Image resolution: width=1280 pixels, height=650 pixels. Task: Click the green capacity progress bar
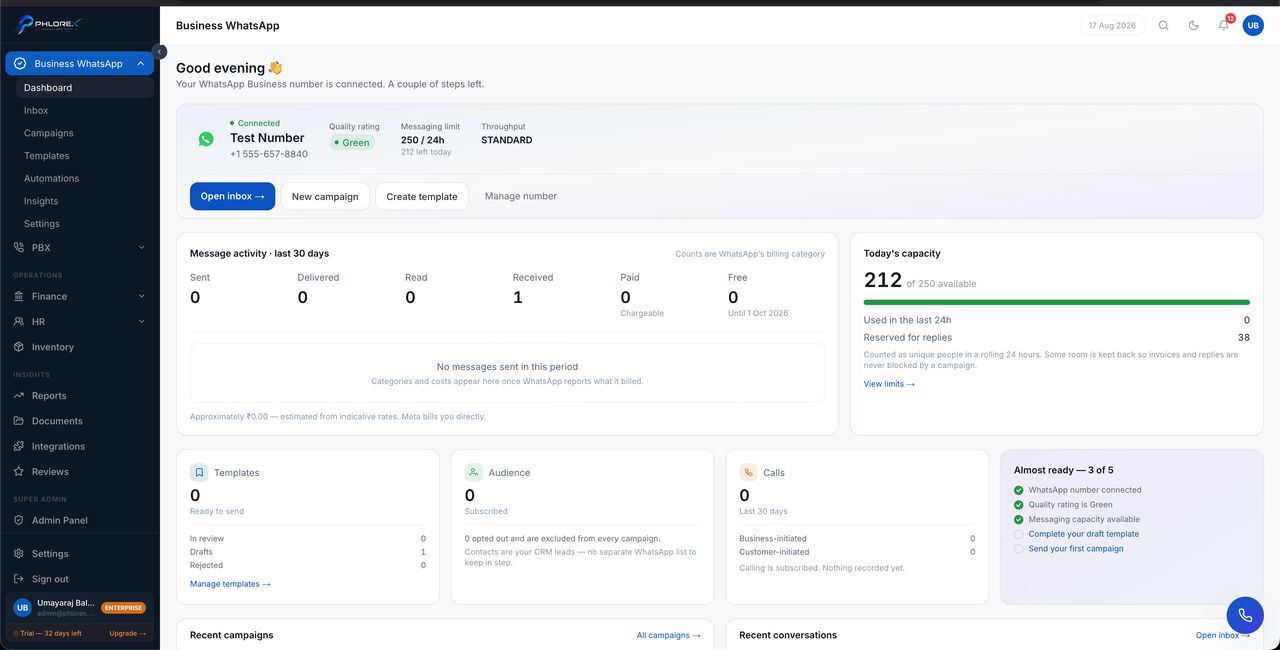coord(1057,302)
